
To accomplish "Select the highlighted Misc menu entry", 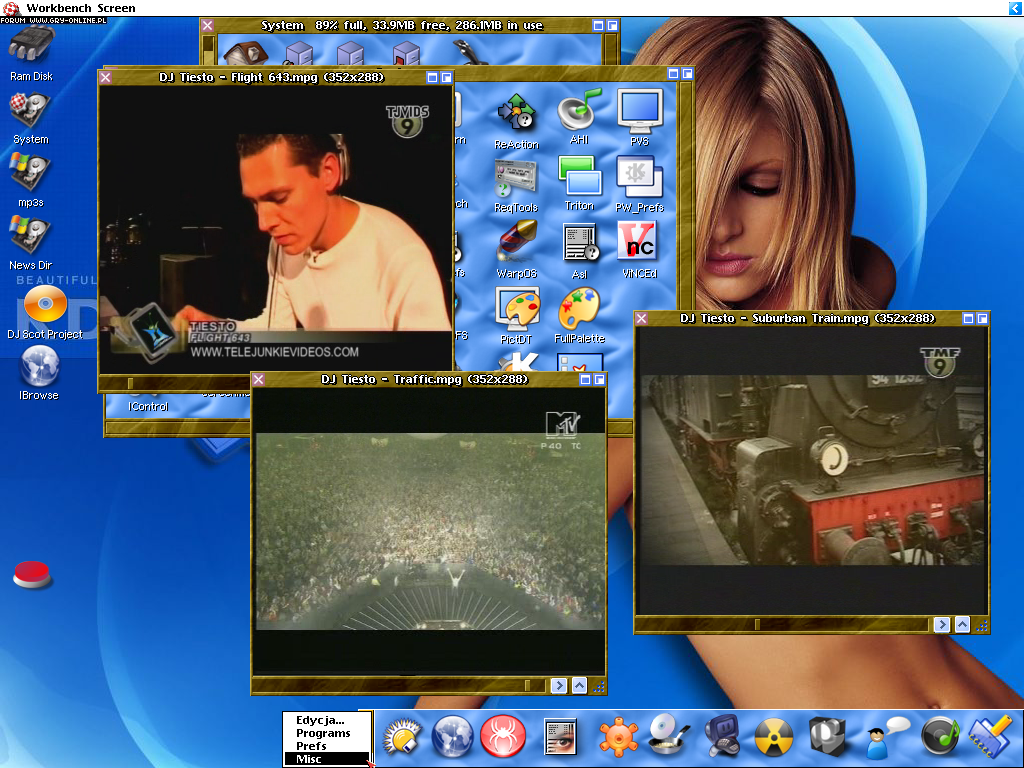I will 327,759.
